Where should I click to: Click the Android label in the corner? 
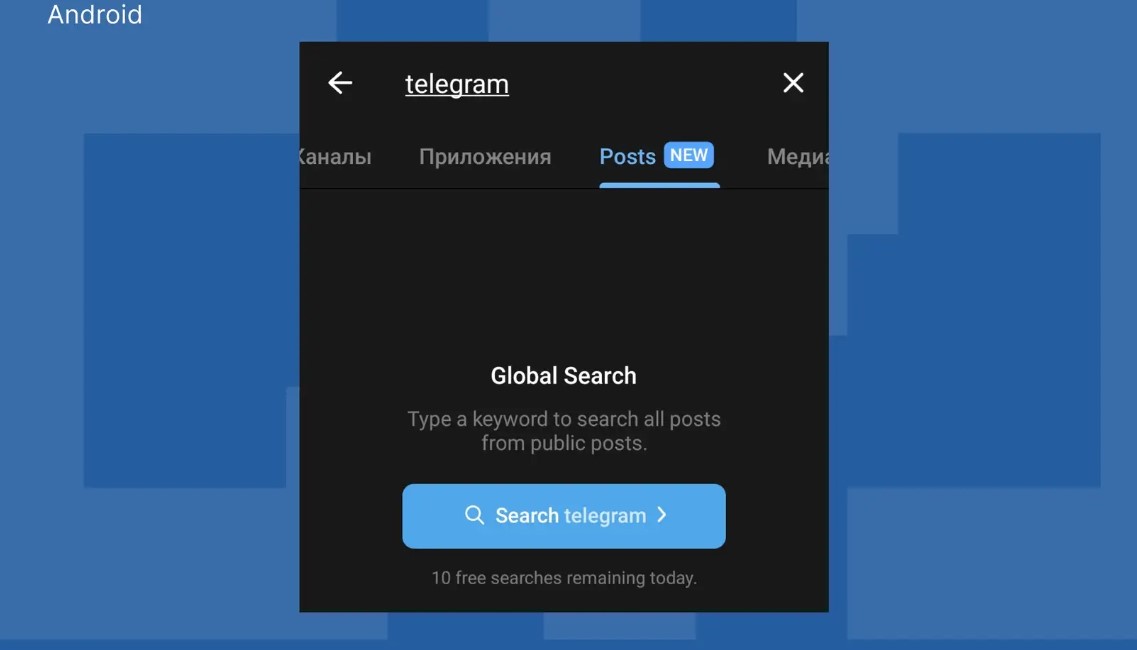[x=95, y=15]
